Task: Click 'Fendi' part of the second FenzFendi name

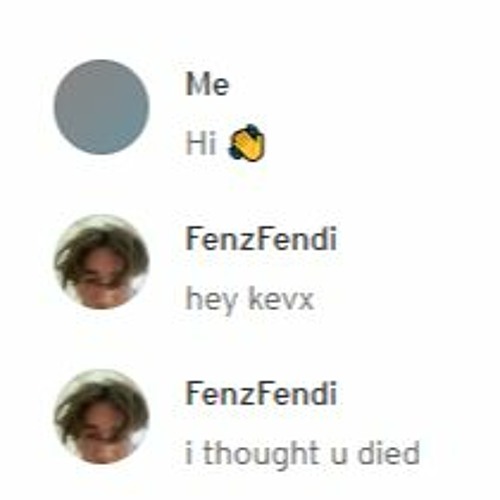Action: (x=297, y=394)
